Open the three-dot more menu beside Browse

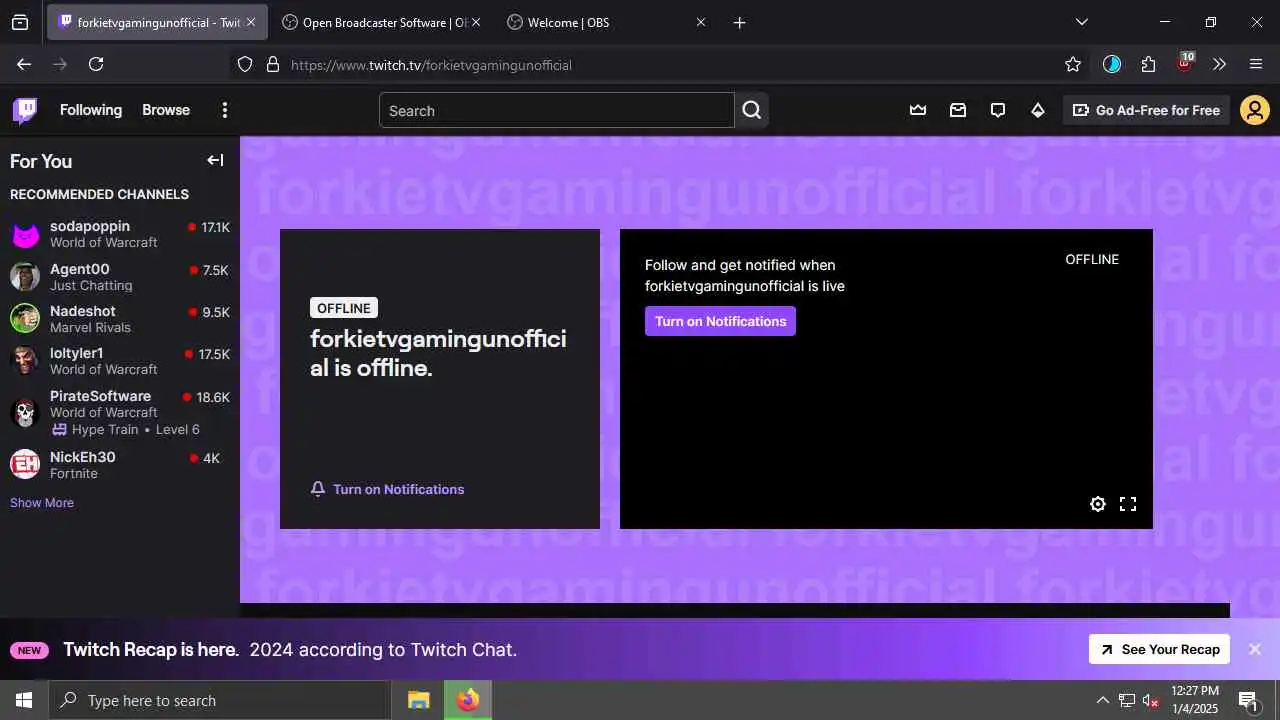(225, 110)
